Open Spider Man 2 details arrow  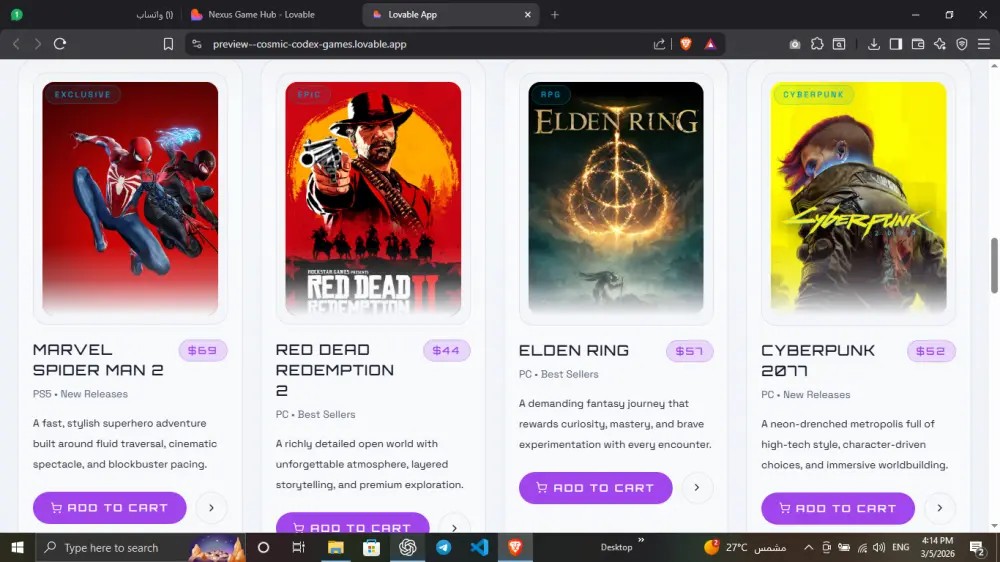point(211,508)
